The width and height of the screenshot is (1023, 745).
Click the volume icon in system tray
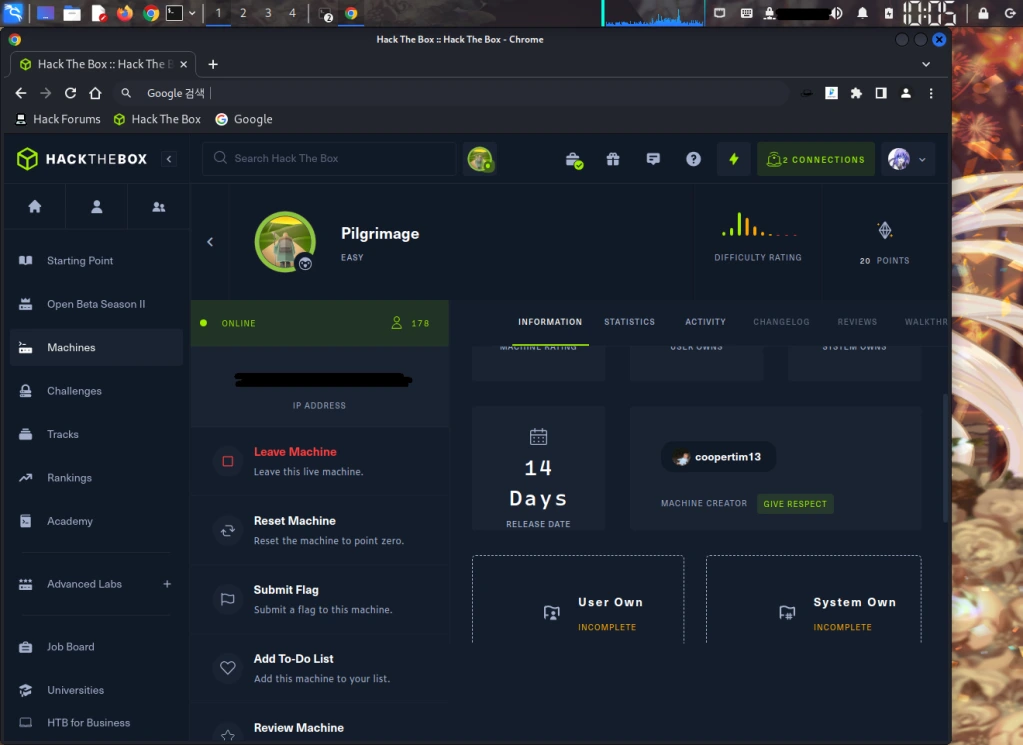coord(836,13)
